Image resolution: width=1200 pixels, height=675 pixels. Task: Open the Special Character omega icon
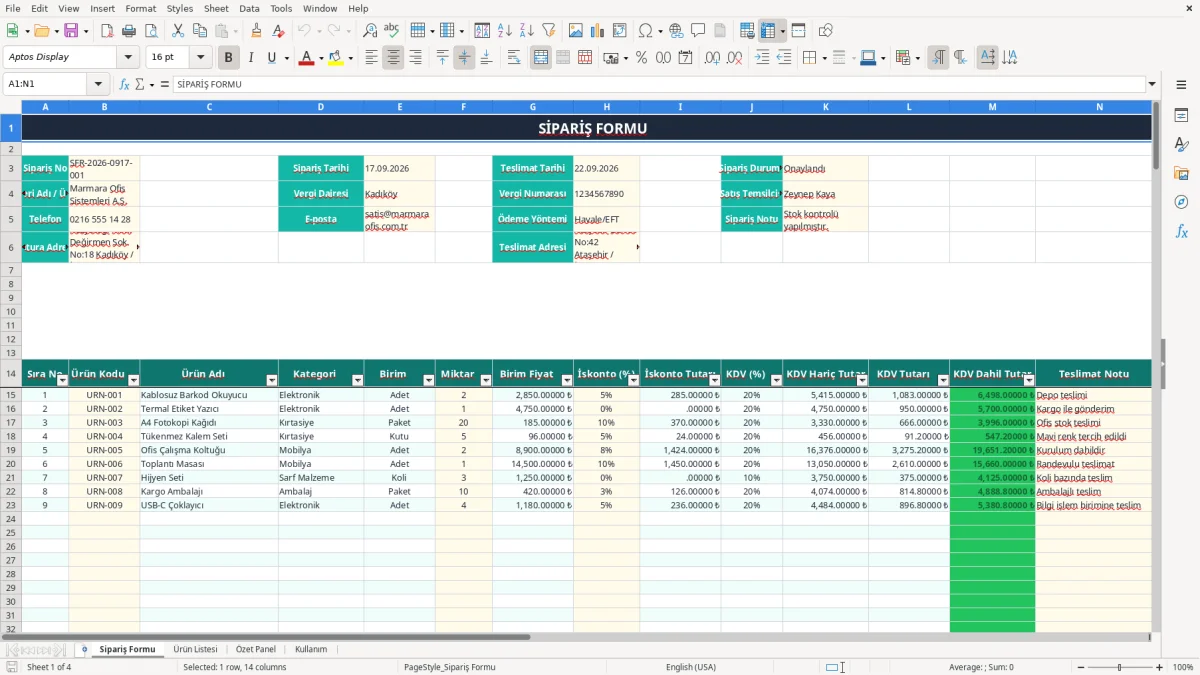645,31
